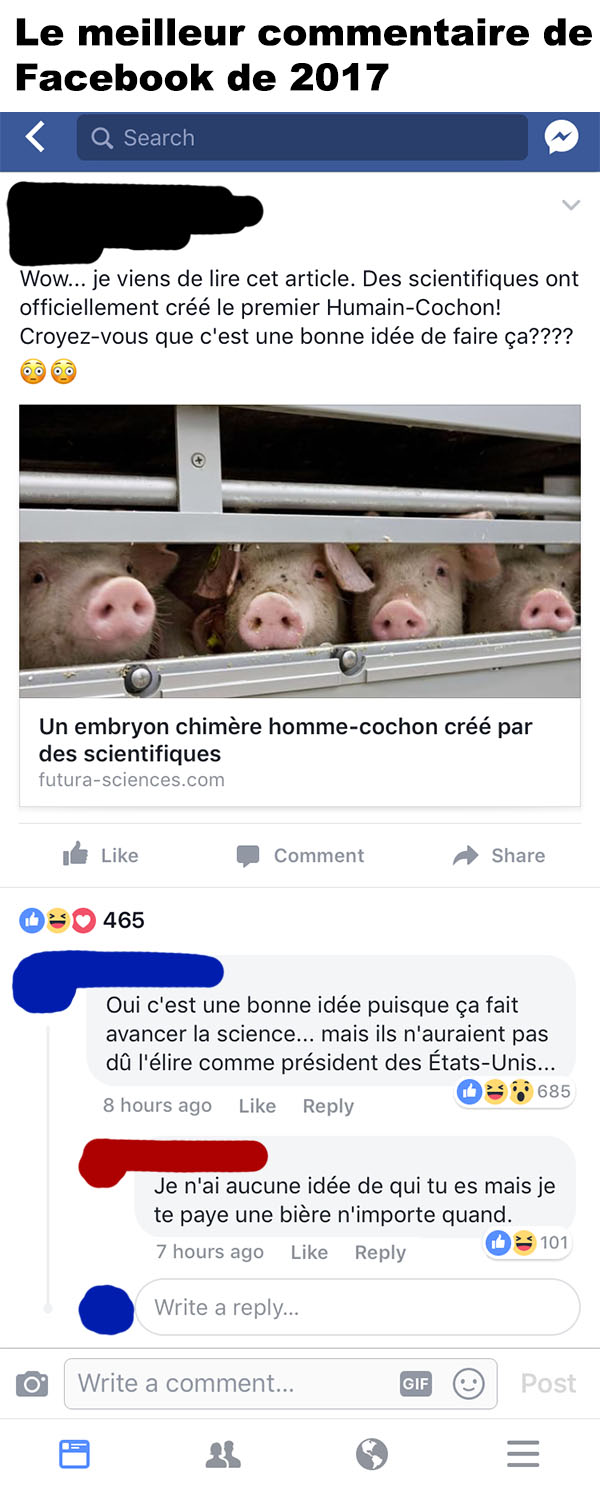600x1487 pixels.
Task: Focus the Search field
Action: click(x=302, y=137)
